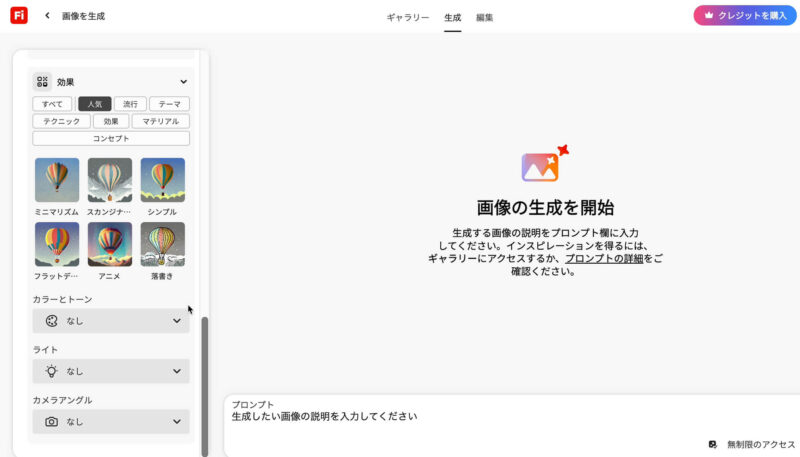Choose the スカンジナ… balloon effect thumbnail

(x=110, y=180)
